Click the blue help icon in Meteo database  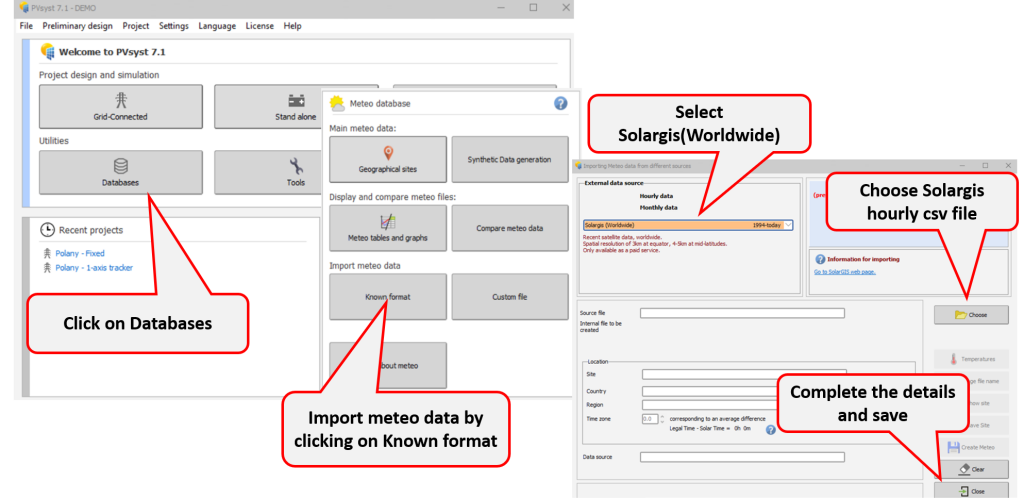(x=560, y=103)
